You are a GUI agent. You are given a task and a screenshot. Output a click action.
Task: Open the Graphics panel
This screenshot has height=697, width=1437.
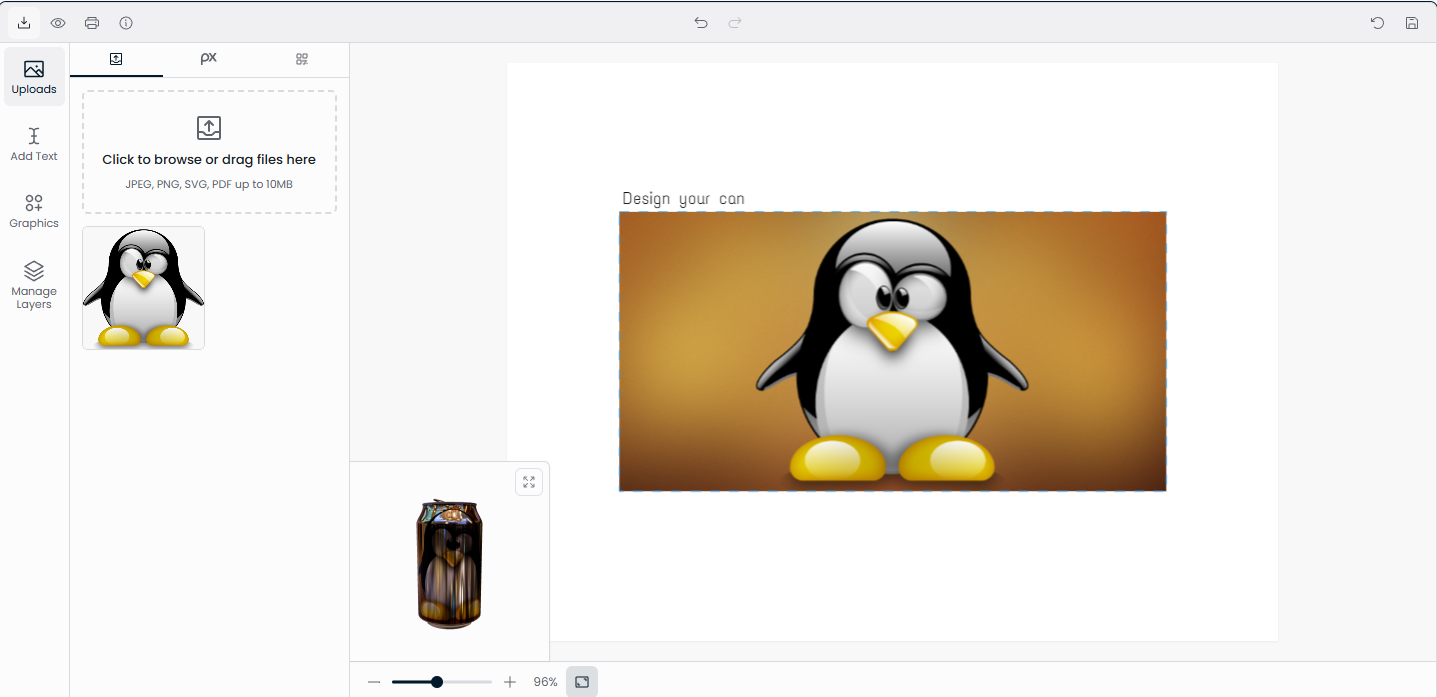(x=34, y=211)
